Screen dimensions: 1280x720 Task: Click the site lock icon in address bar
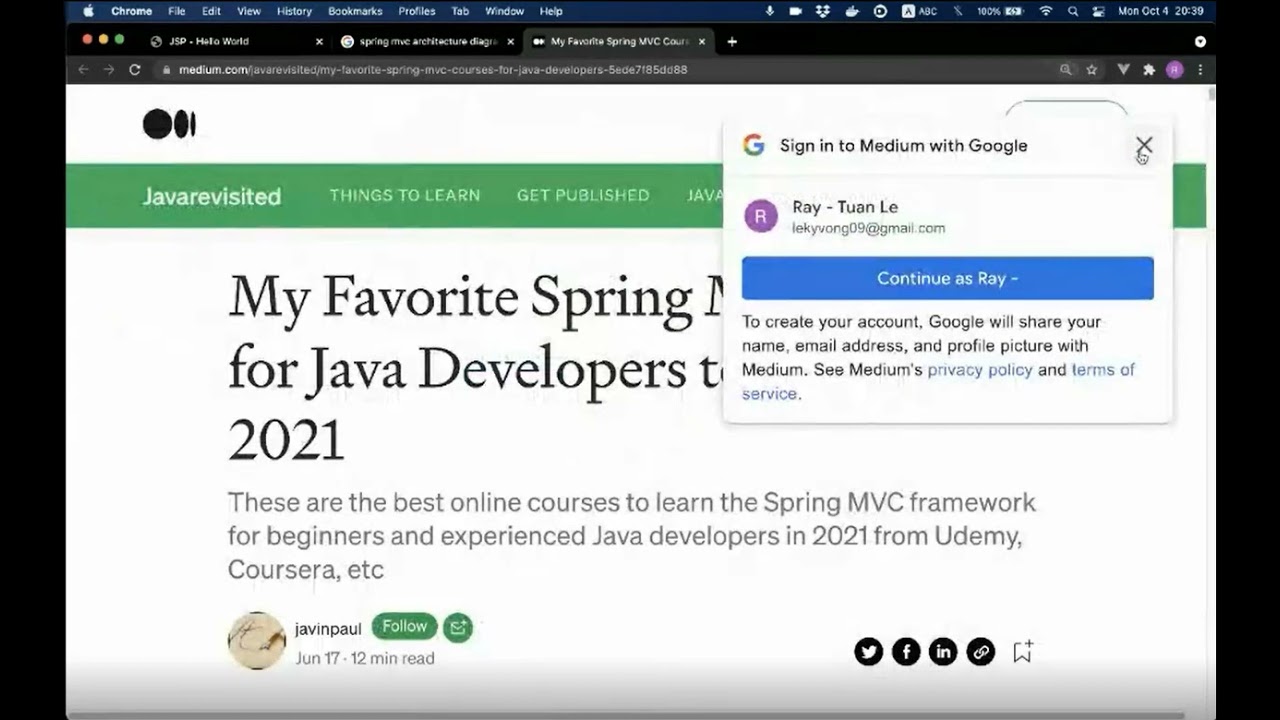click(166, 70)
